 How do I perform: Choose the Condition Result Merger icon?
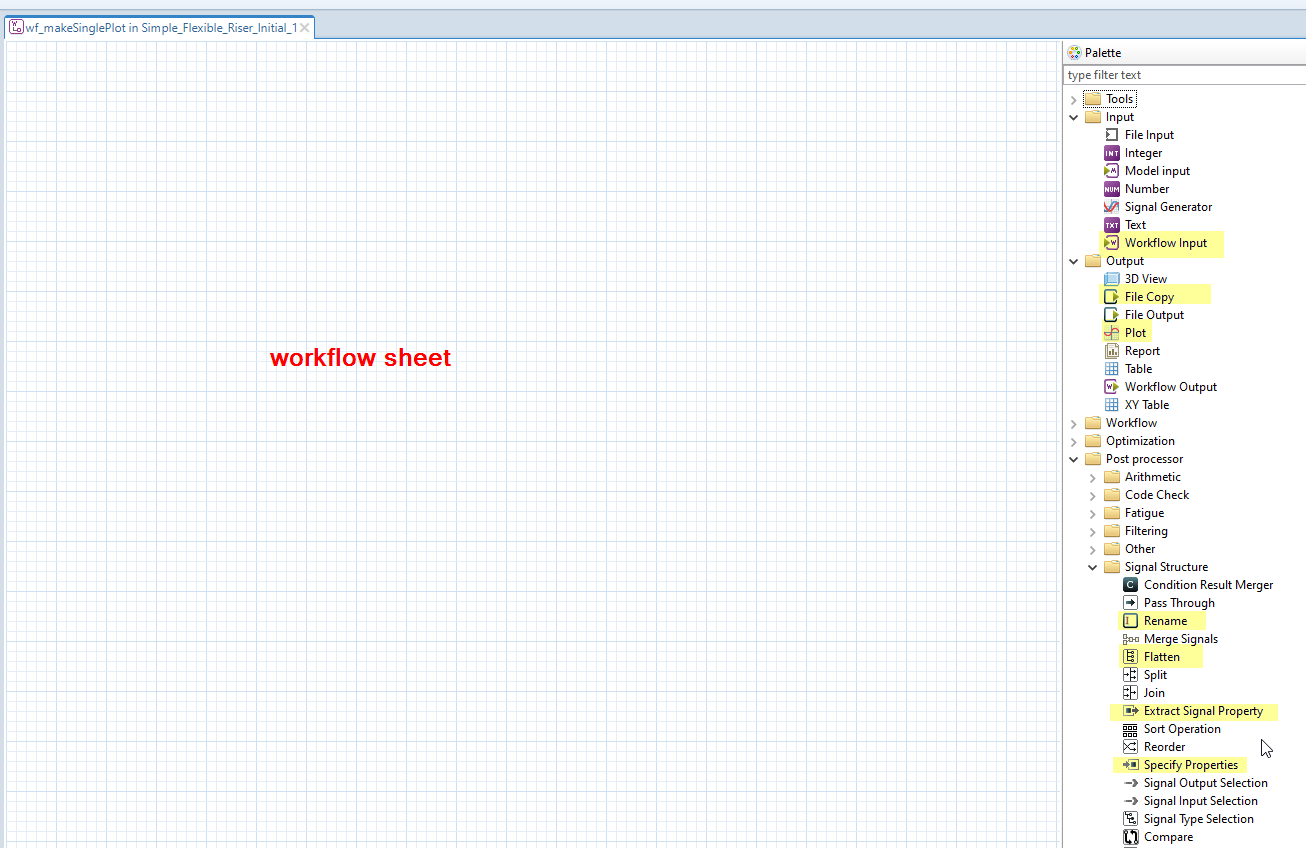coord(1130,585)
